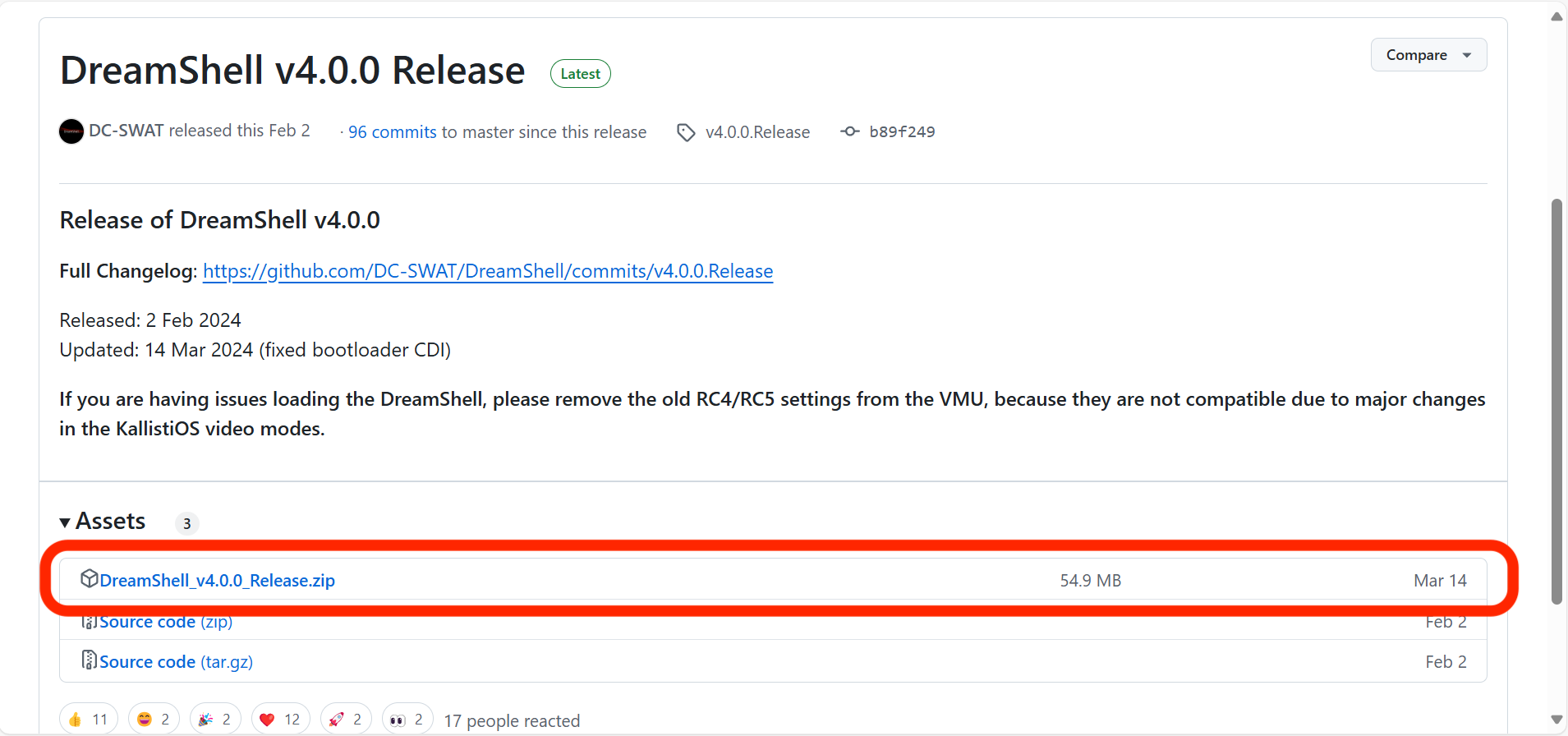Open the Full Changelog URL

tap(488, 271)
